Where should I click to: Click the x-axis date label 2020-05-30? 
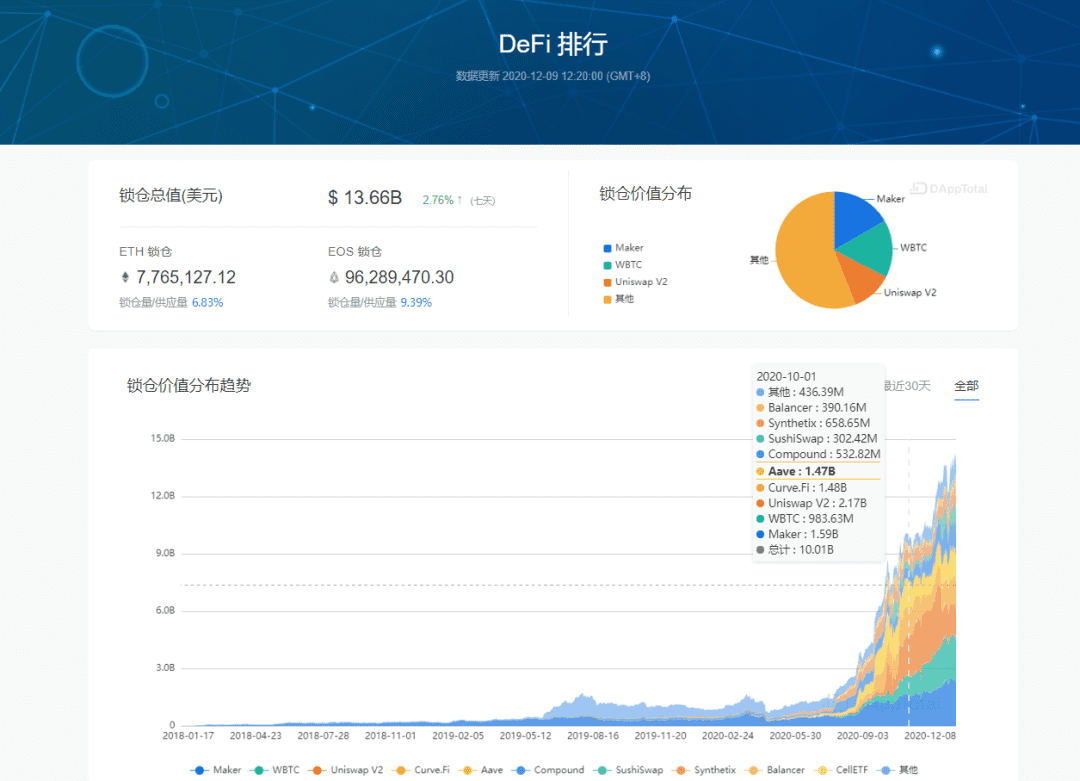click(795, 736)
